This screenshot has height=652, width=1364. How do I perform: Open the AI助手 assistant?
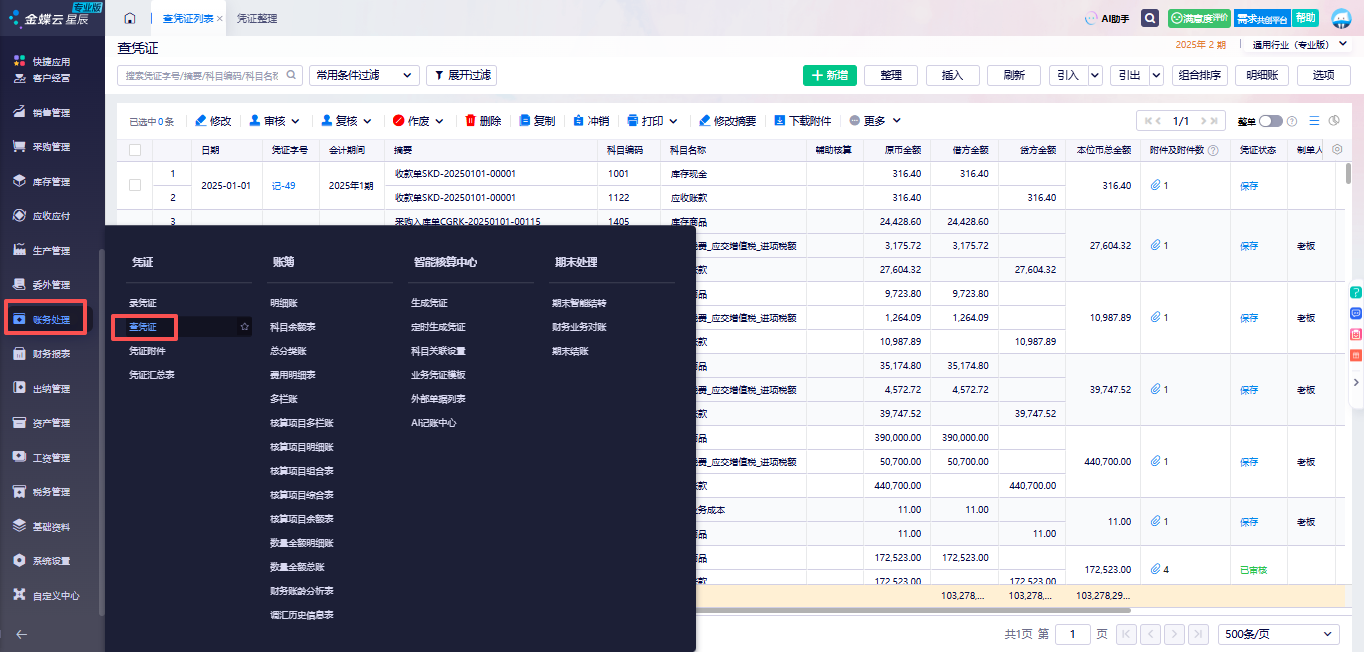click(1106, 19)
